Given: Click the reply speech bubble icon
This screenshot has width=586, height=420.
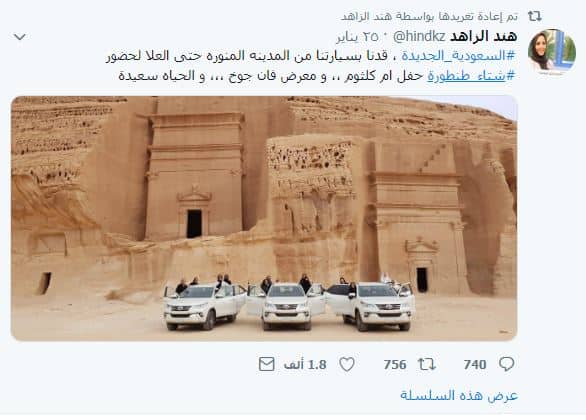Looking at the screenshot, I should [507, 364].
